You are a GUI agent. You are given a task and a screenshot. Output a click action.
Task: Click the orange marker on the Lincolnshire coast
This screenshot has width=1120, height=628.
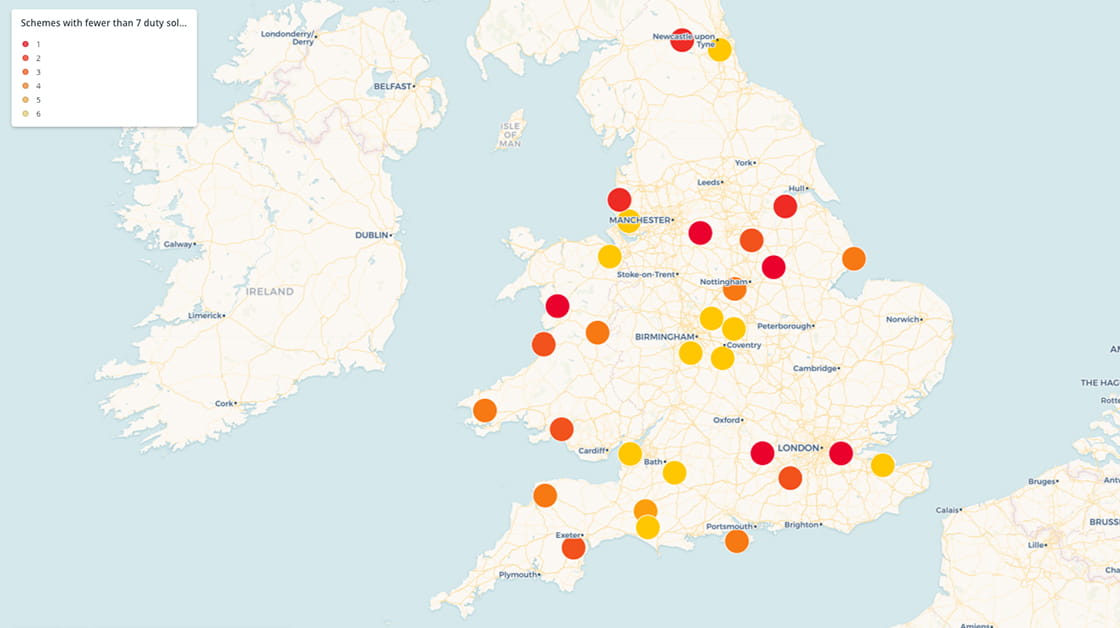tap(854, 259)
